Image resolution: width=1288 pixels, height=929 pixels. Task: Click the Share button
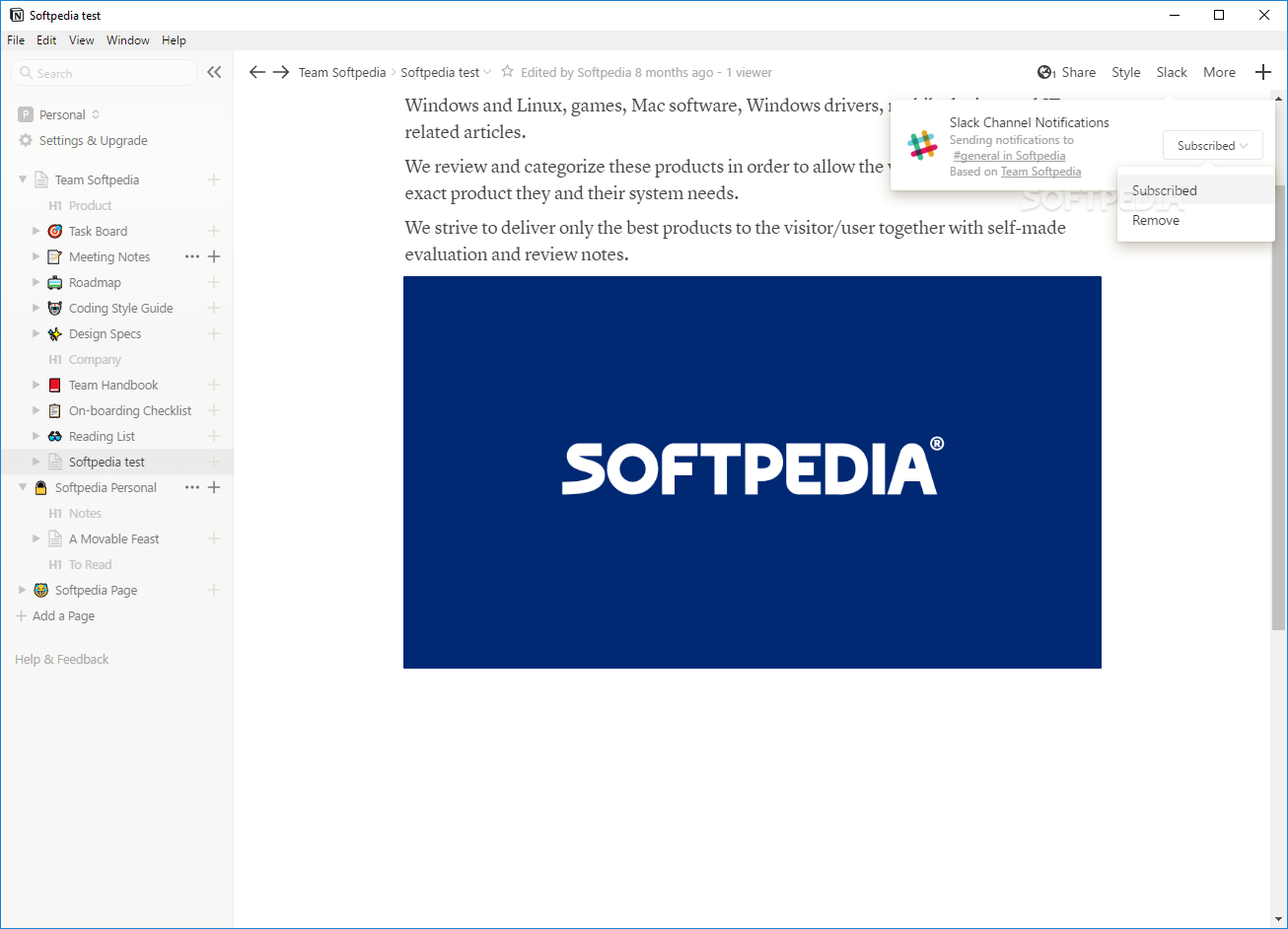(x=1079, y=72)
